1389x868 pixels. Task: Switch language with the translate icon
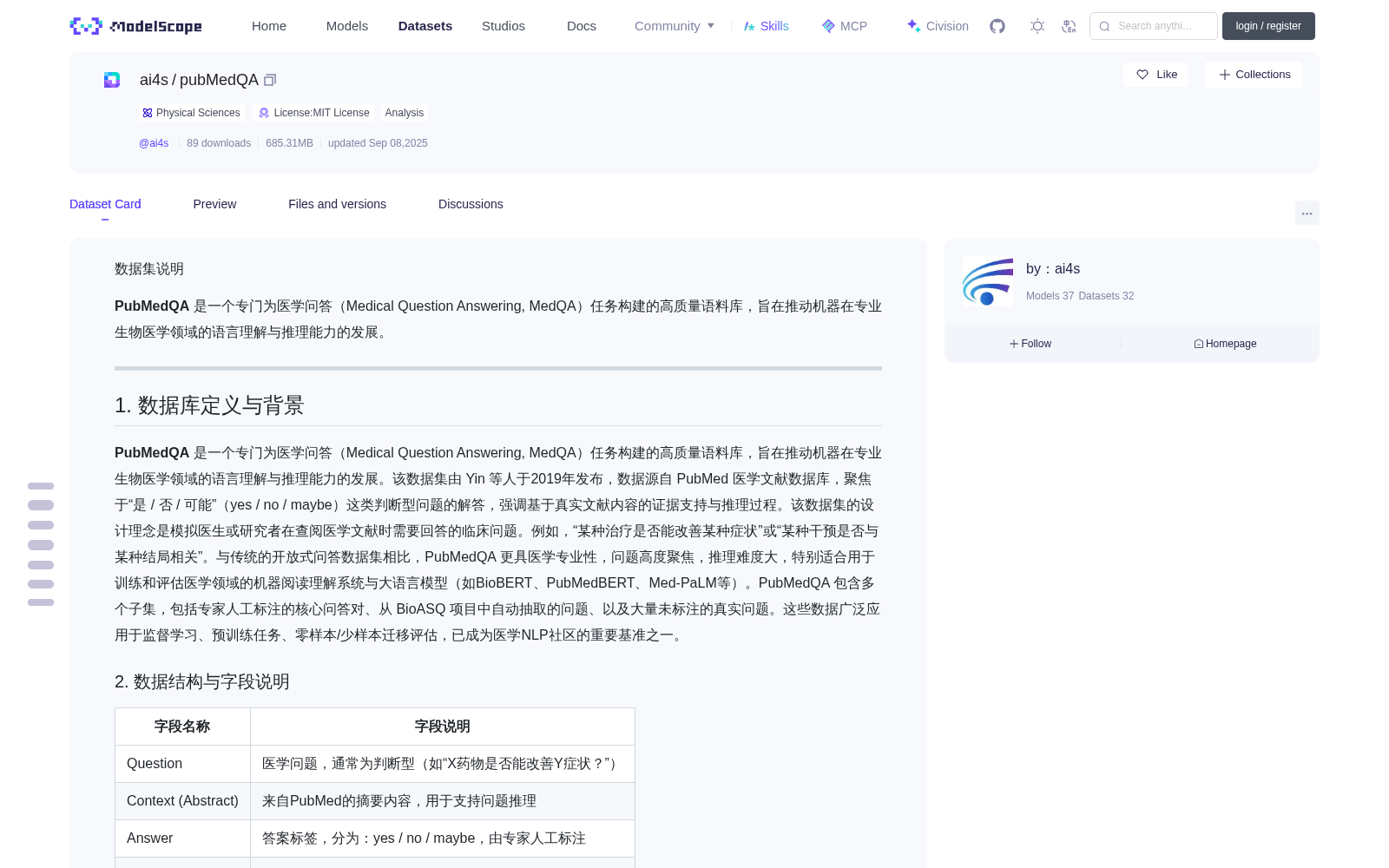(x=1069, y=26)
